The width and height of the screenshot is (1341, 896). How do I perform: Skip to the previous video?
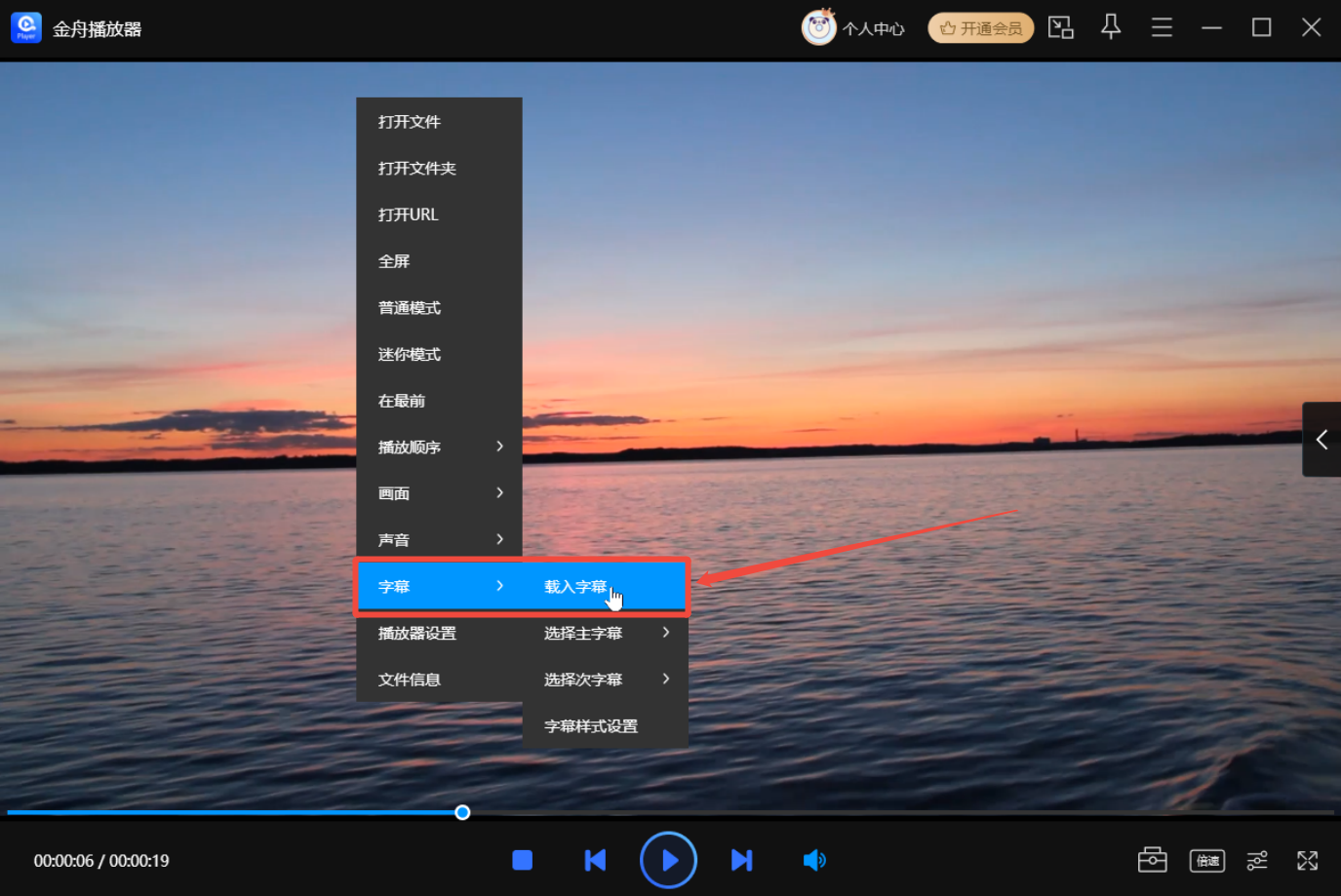point(595,860)
